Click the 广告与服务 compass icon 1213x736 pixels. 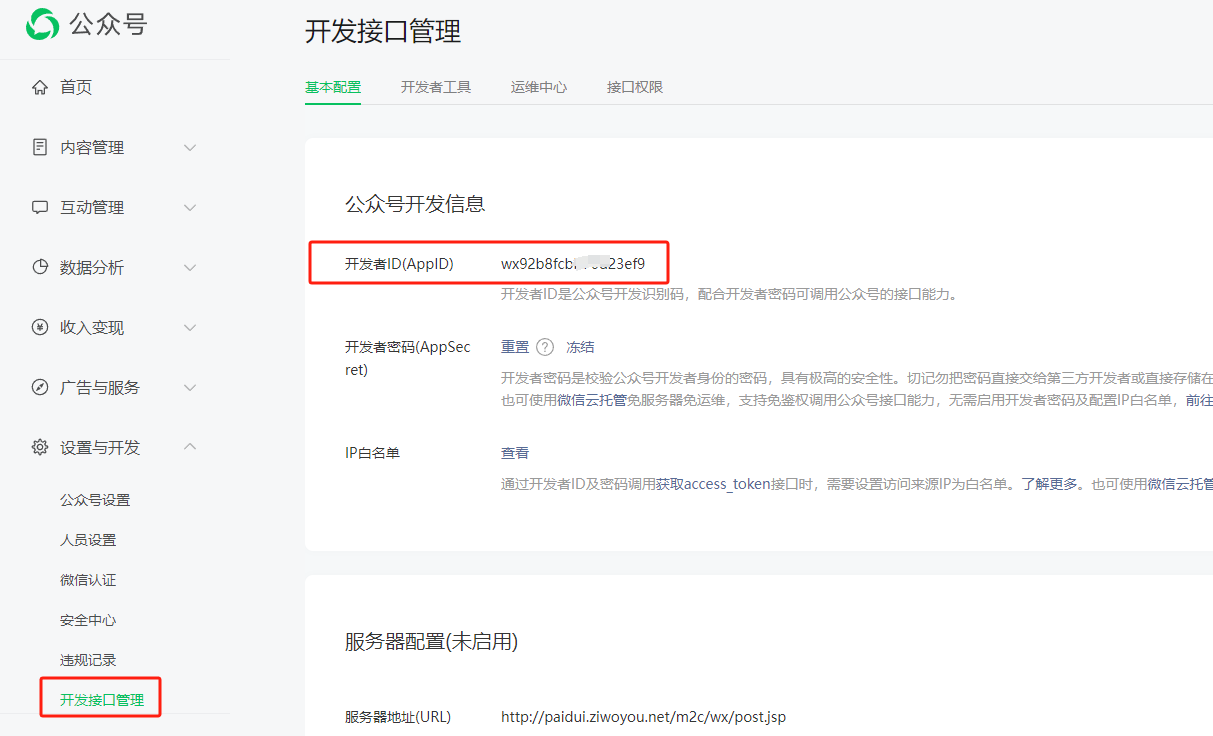click(x=40, y=387)
